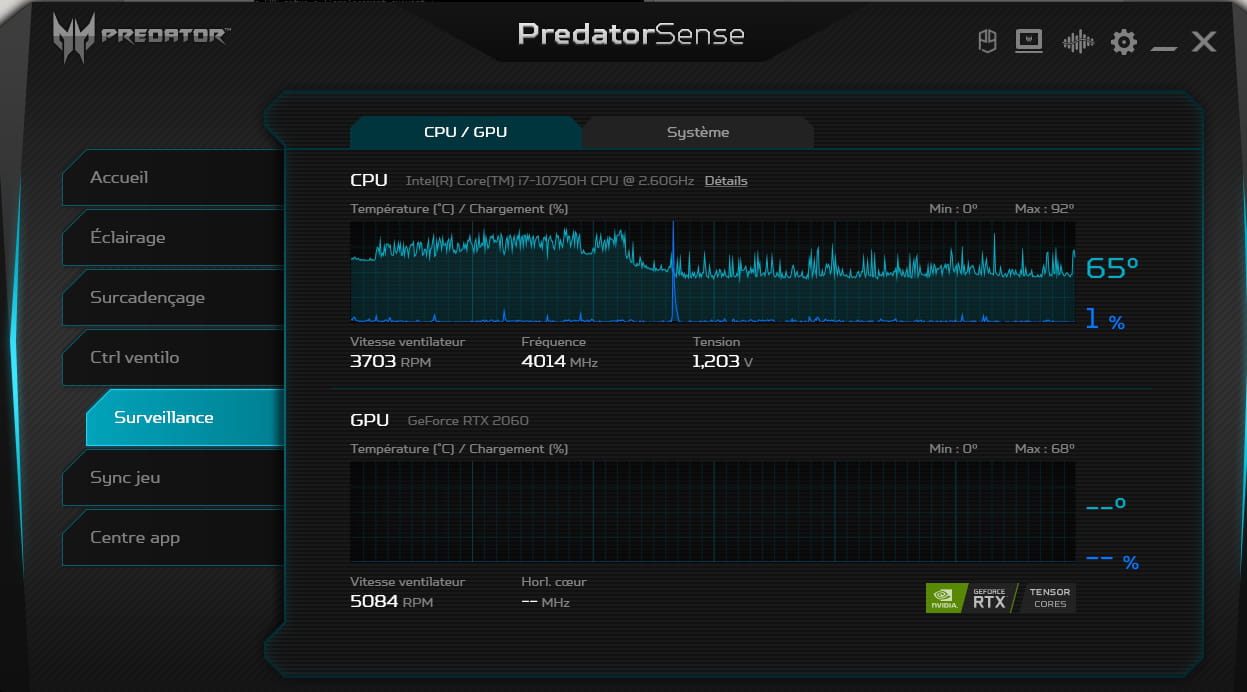The height and width of the screenshot is (692, 1247).
Task: Click the Predator logo at top left
Action: (x=140, y=38)
